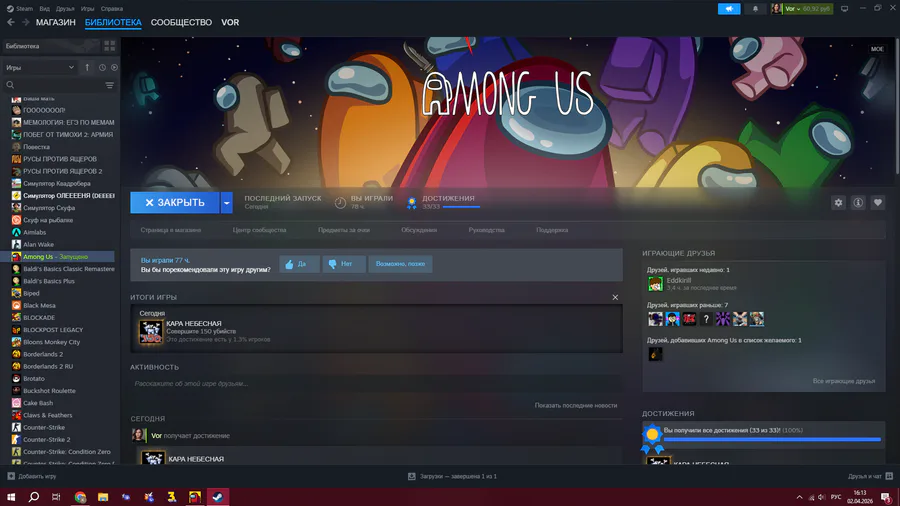Open the МАГАЗИН tab
900x506 pixels.
56,22
